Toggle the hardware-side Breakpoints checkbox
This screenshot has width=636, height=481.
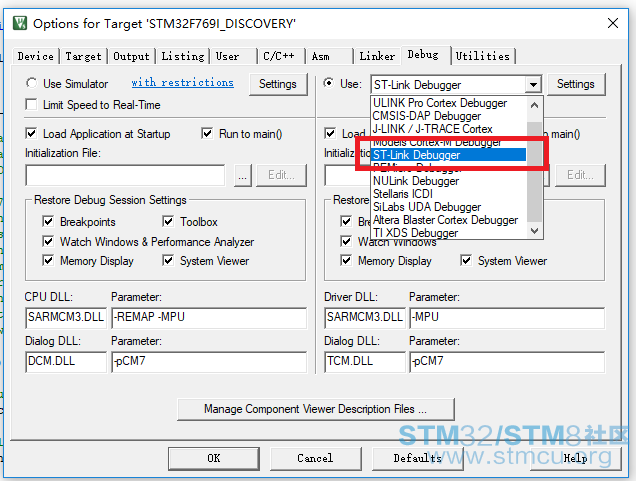pyautogui.click(x=346, y=221)
